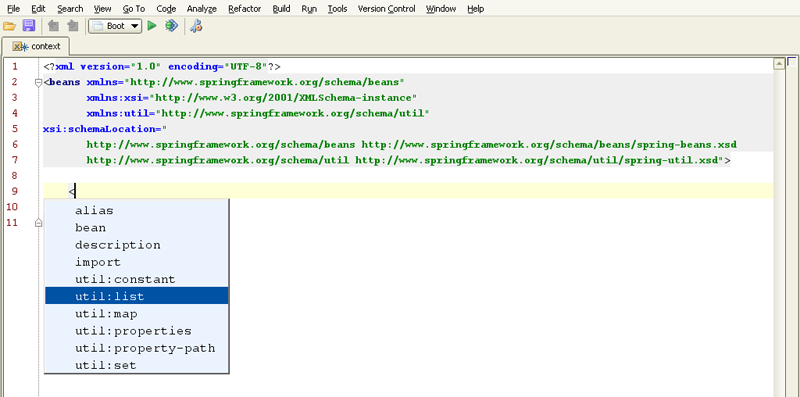Save the file with floppy disk icon
Image resolution: width=800 pixels, height=397 pixels.
pyautogui.click(x=29, y=26)
